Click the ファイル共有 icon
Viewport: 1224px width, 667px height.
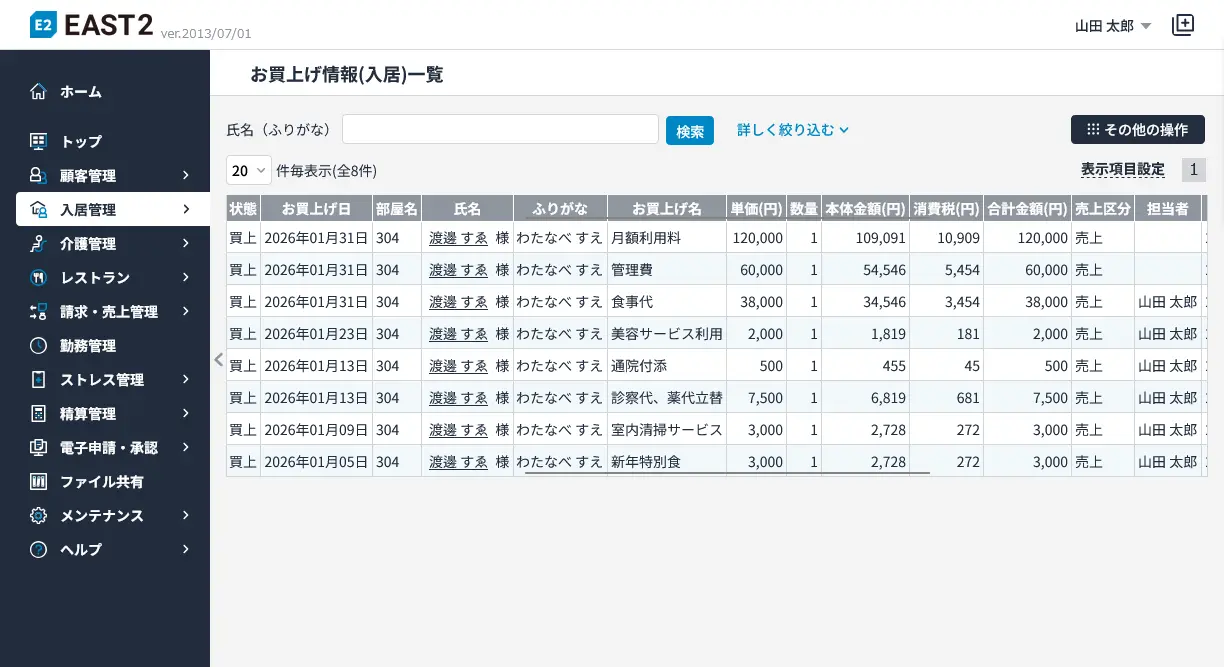tap(38, 482)
